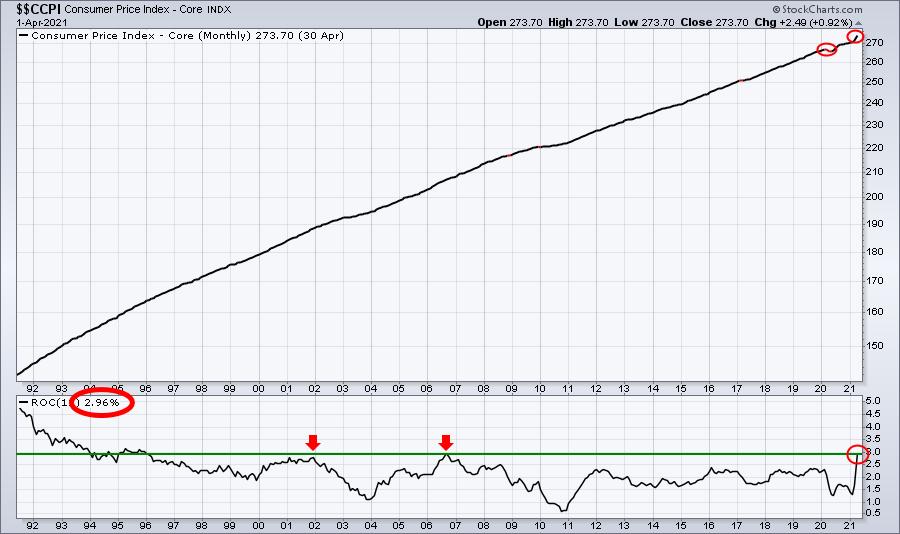900x534 pixels.
Task: Click the 92 year label under main chart
Action: click(32, 387)
